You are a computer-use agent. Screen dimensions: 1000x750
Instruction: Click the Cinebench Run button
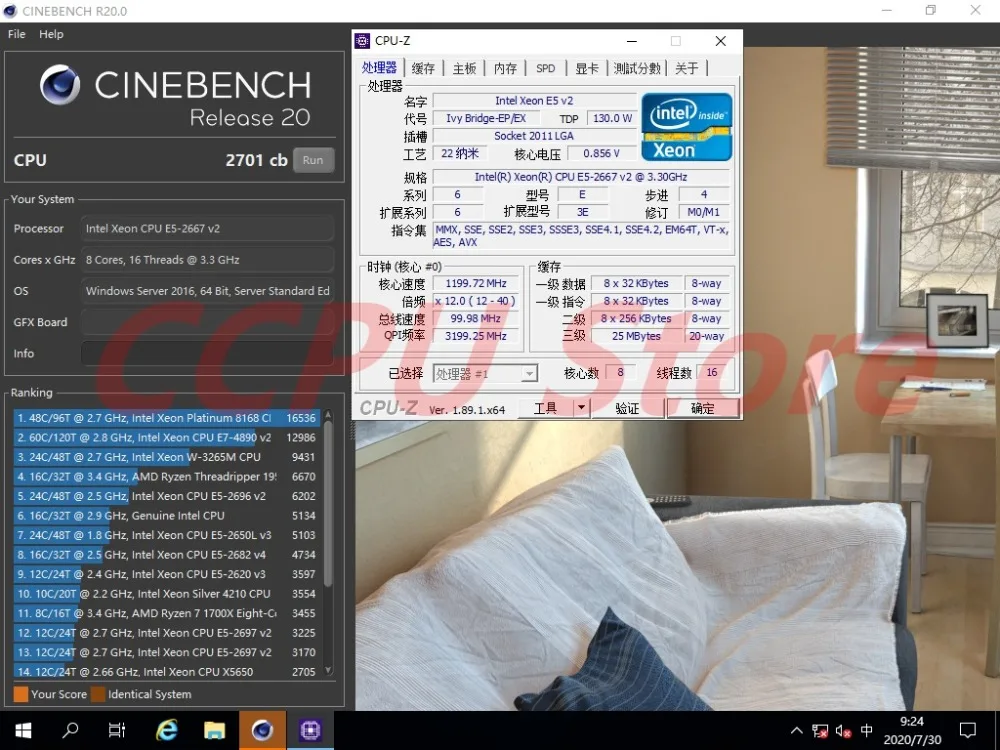click(313, 160)
